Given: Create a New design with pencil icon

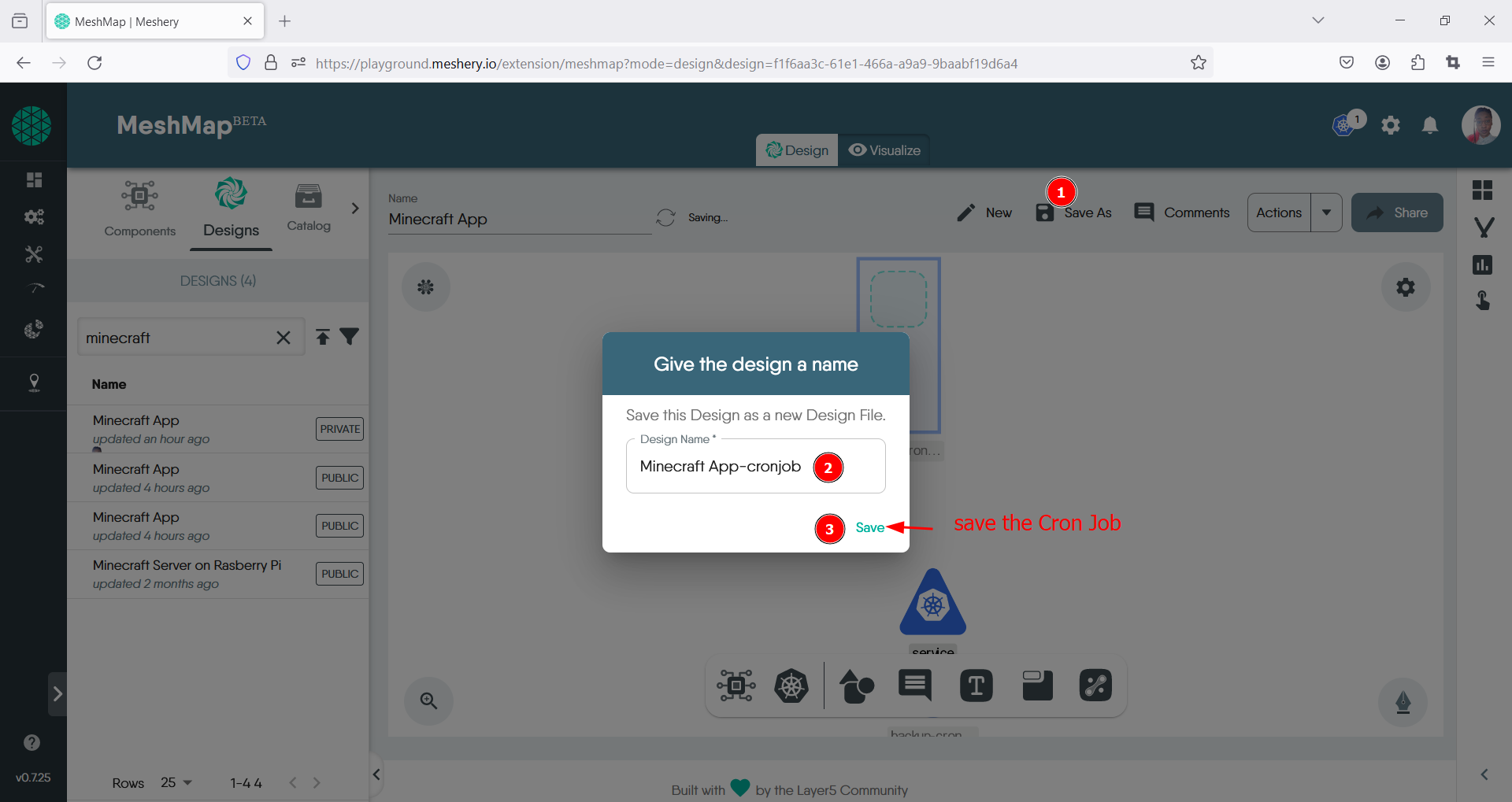Looking at the screenshot, I should [984, 213].
